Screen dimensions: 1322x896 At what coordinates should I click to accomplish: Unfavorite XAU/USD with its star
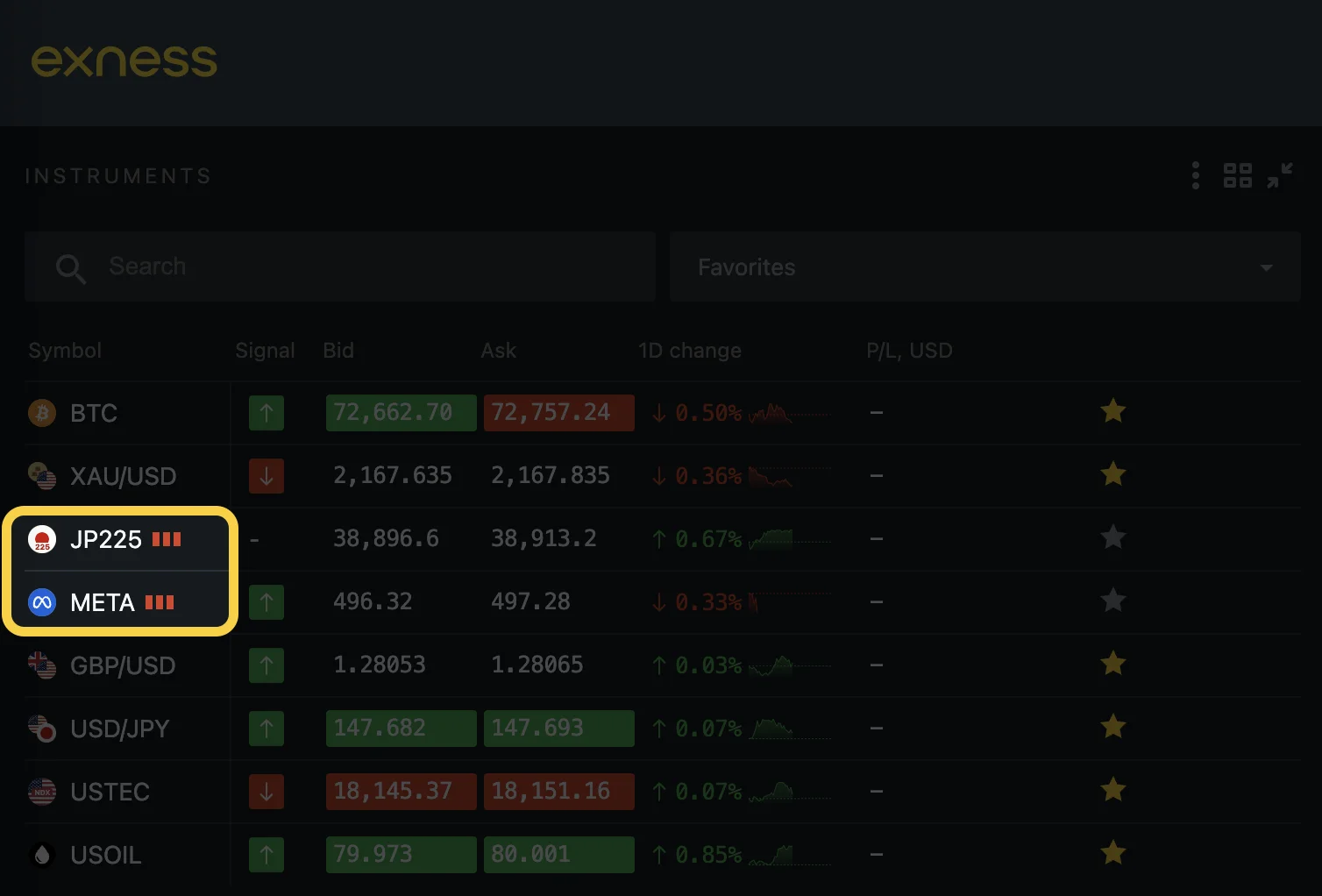(x=1113, y=473)
